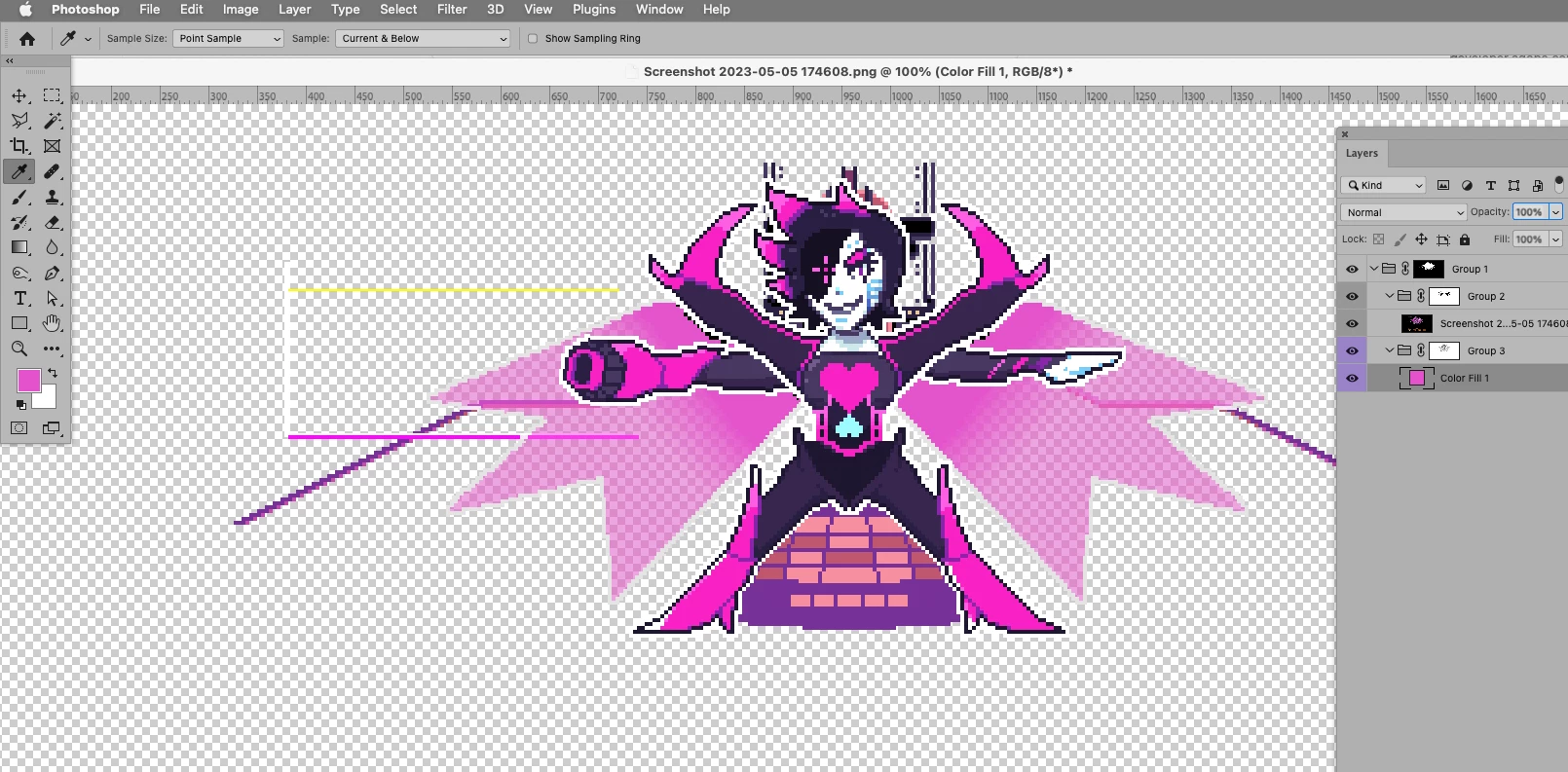Select the Hand tool
Screen dimensions: 1568x772
pos(53,323)
